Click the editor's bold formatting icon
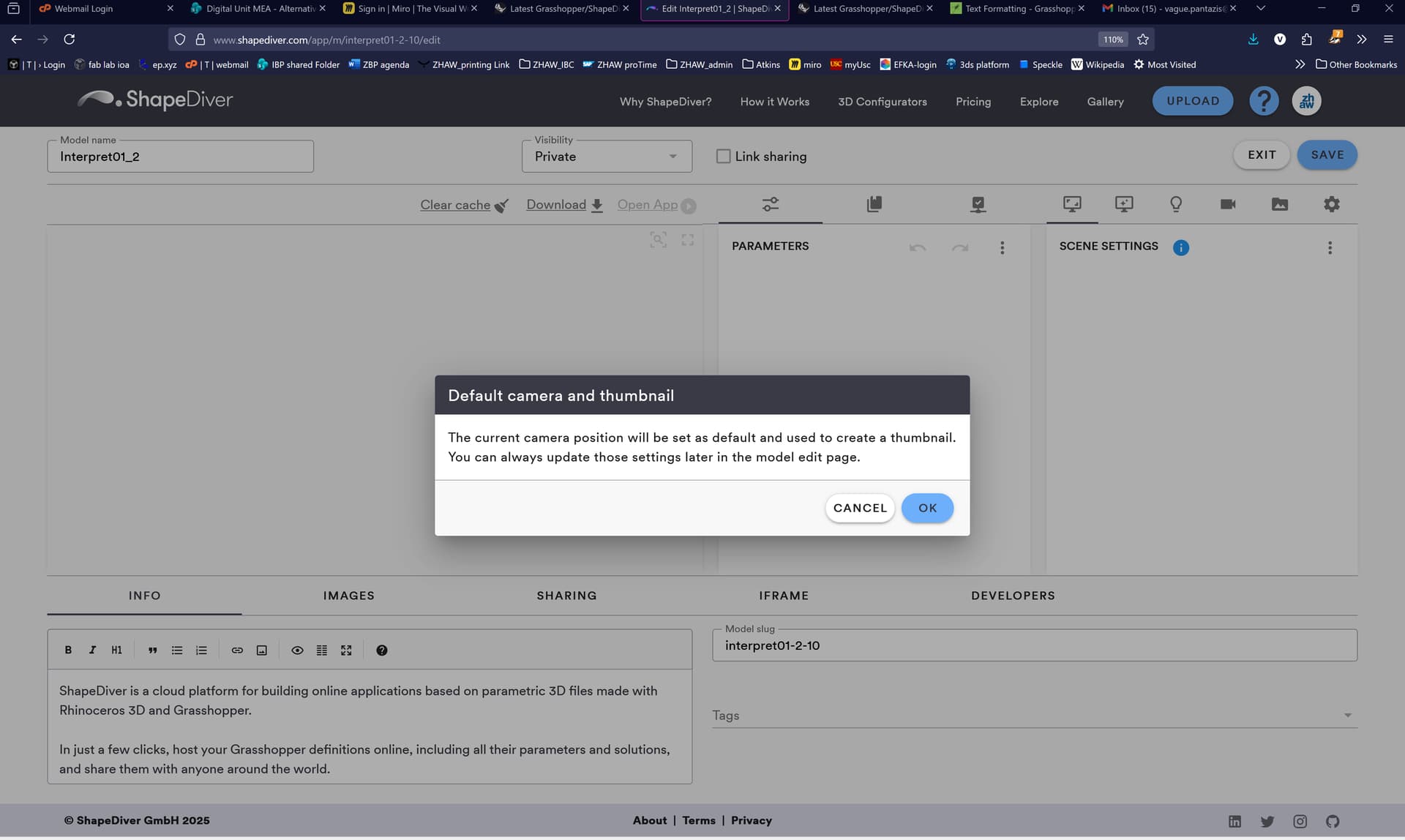Image resolution: width=1405 pixels, height=840 pixels. tap(68, 650)
